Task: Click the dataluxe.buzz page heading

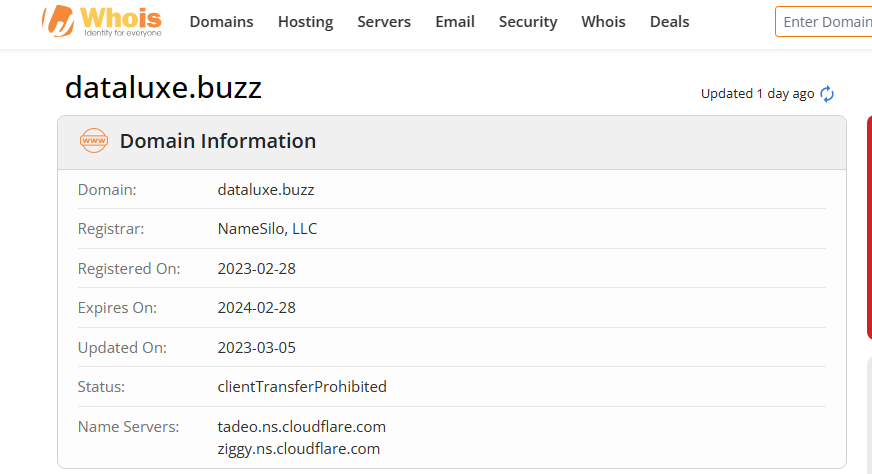Action: point(163,88)
